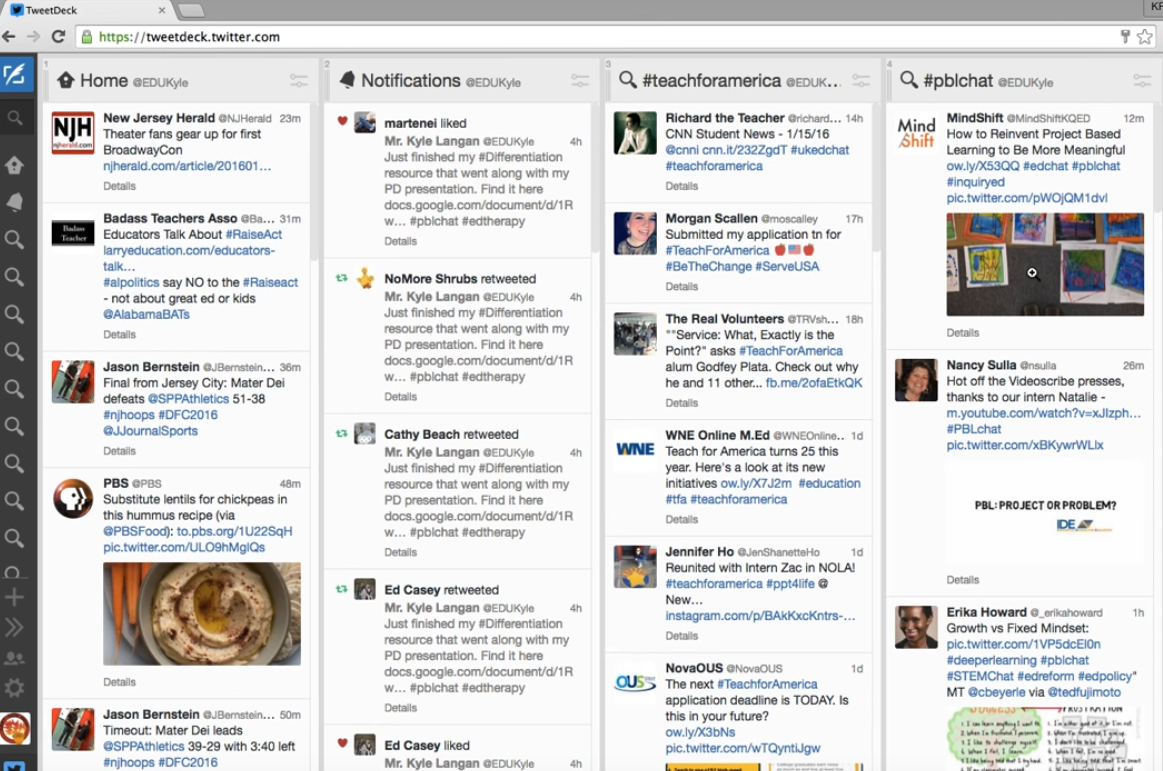Viewport: 1163px width, 771px height.
Task: Click the house icon in Home column header
Action: click(65, 80)
